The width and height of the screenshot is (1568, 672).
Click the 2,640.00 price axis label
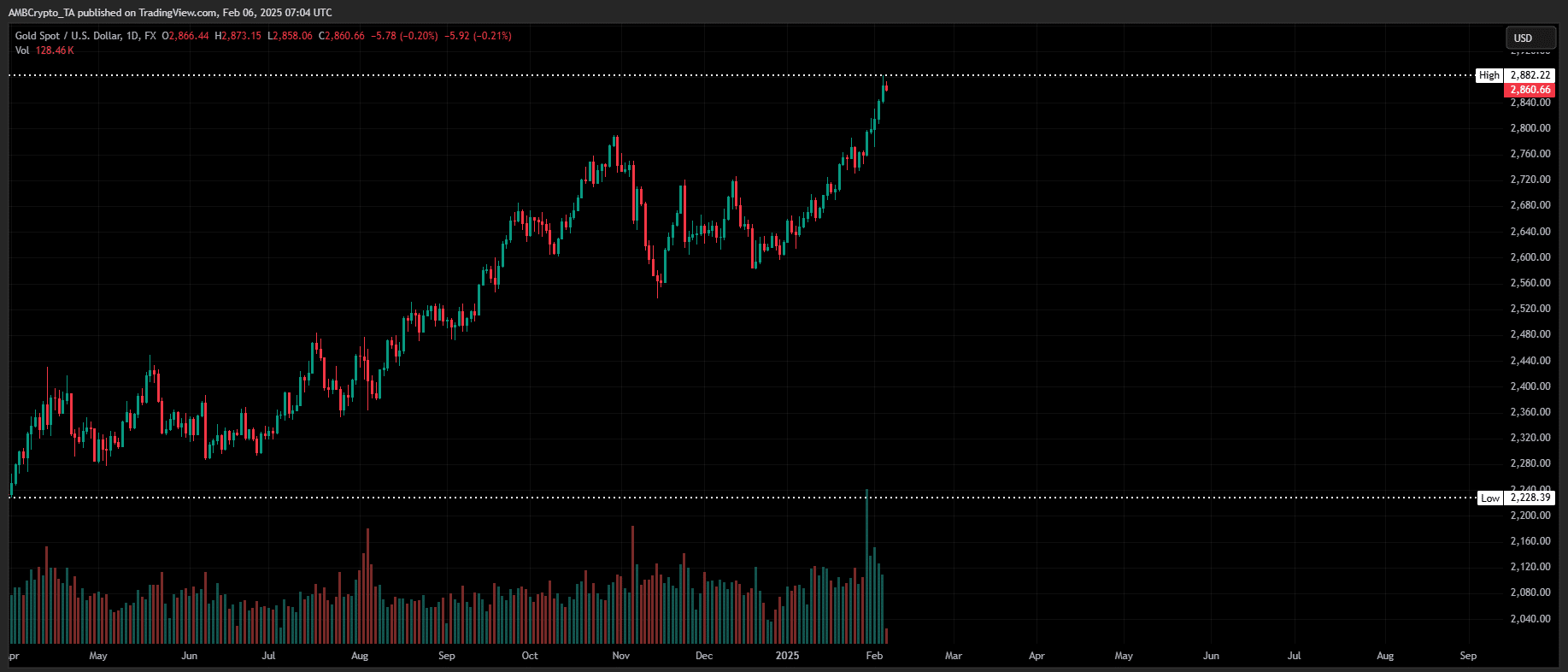[1530, 232]
